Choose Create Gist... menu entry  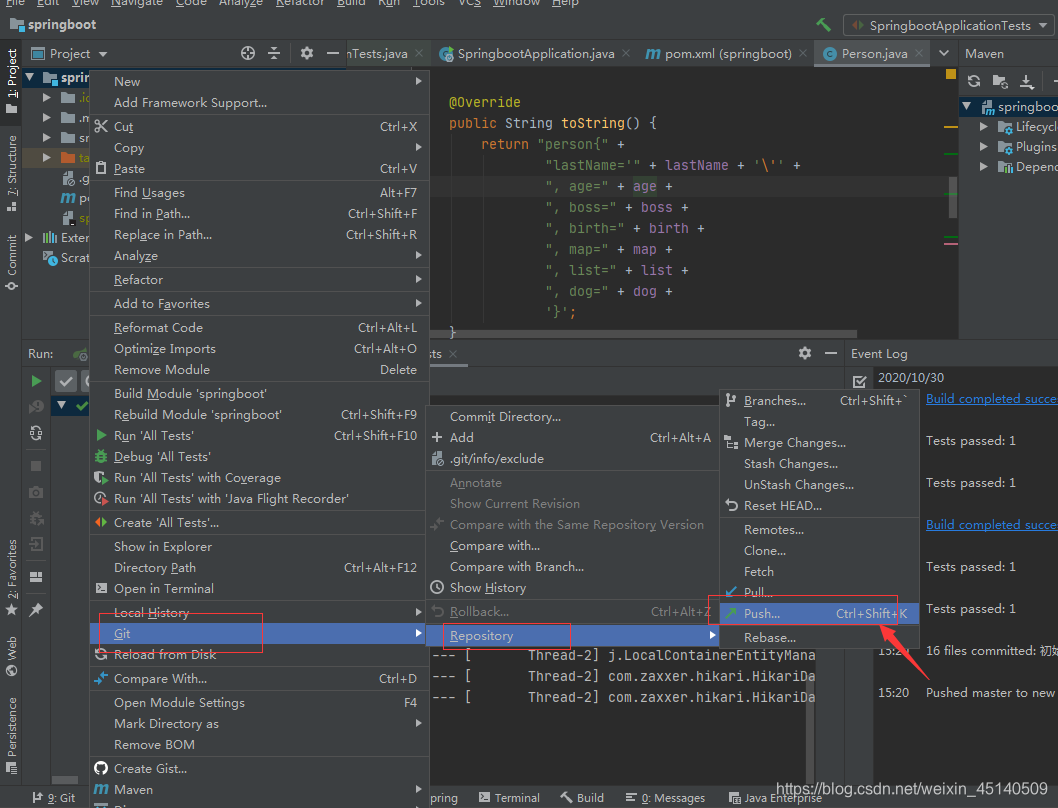click(260, 769)
